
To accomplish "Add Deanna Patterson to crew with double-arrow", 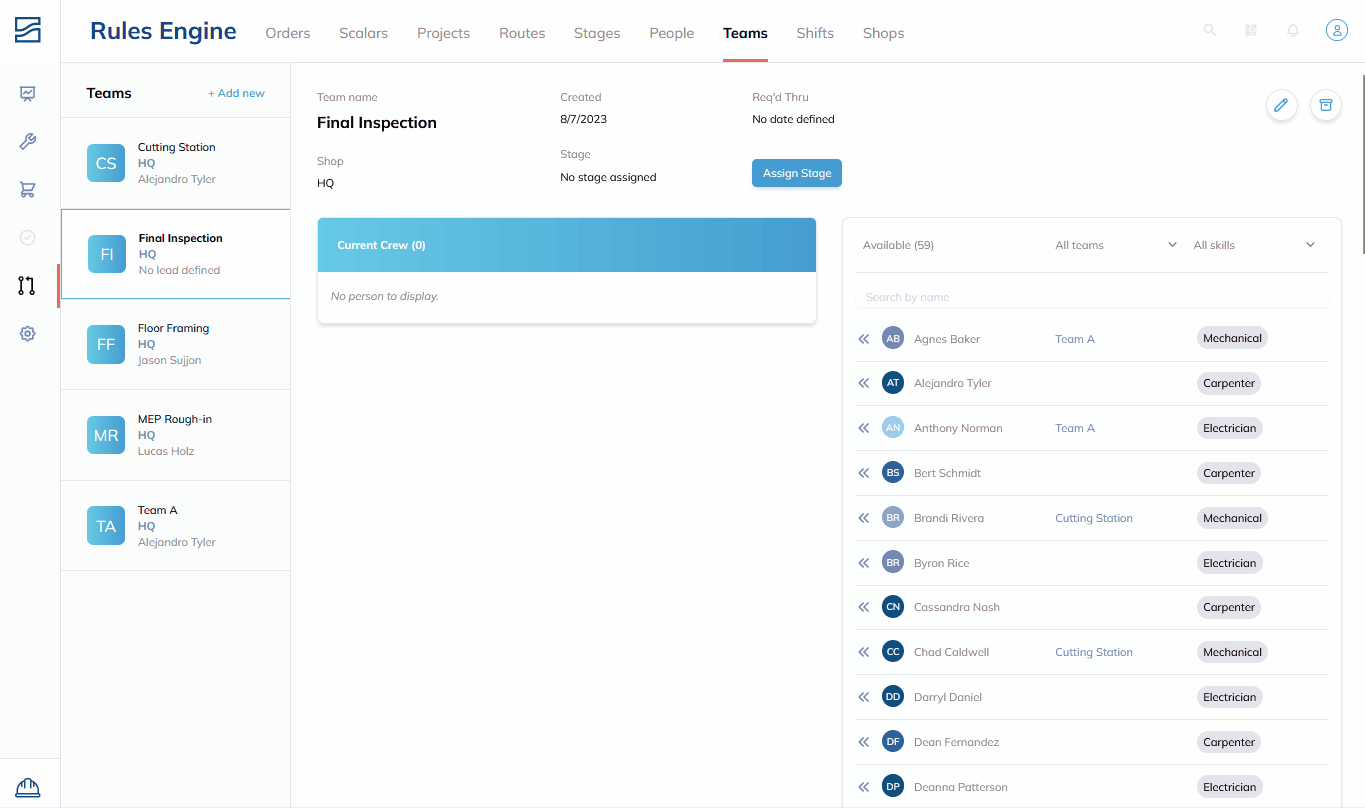I will click(x=864, y=787).
